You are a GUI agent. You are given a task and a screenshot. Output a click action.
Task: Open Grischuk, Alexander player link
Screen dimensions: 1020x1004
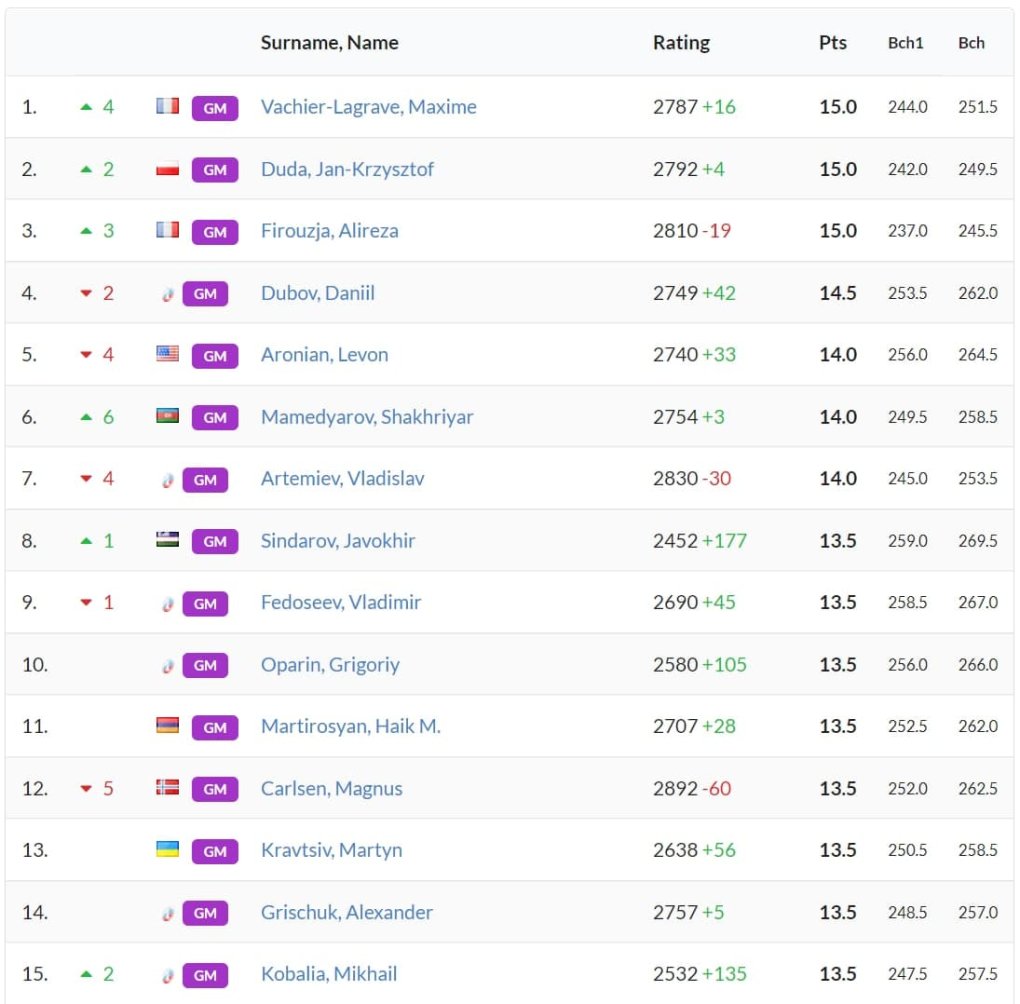(347, 913)
